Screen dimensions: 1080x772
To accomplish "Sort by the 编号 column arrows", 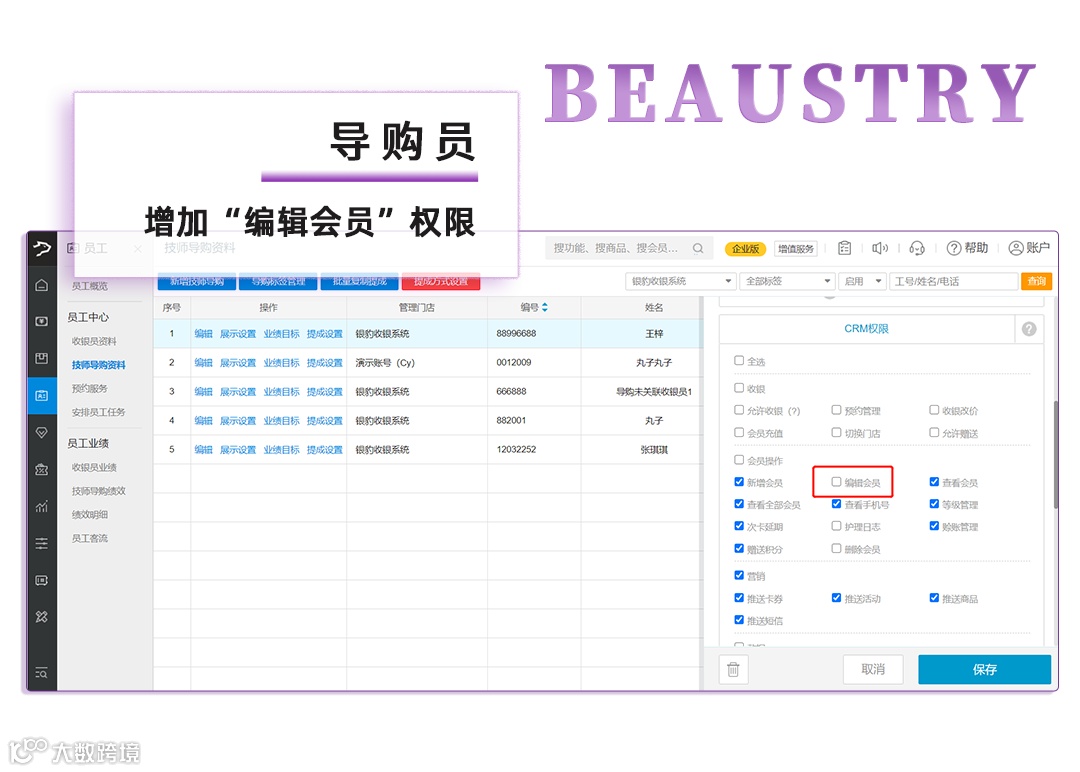I will 545,307.
